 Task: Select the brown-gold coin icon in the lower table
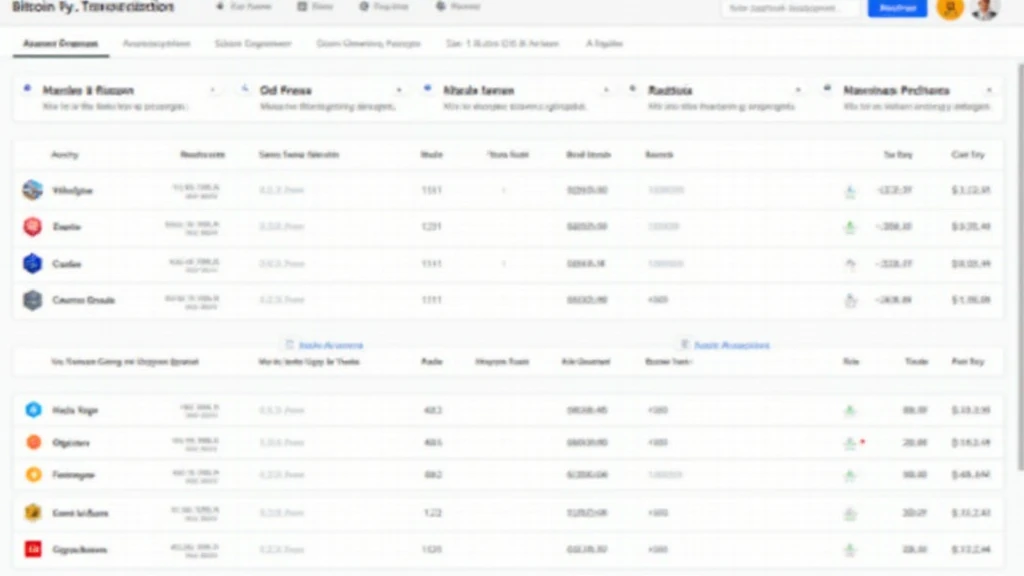tap(33, 513)
